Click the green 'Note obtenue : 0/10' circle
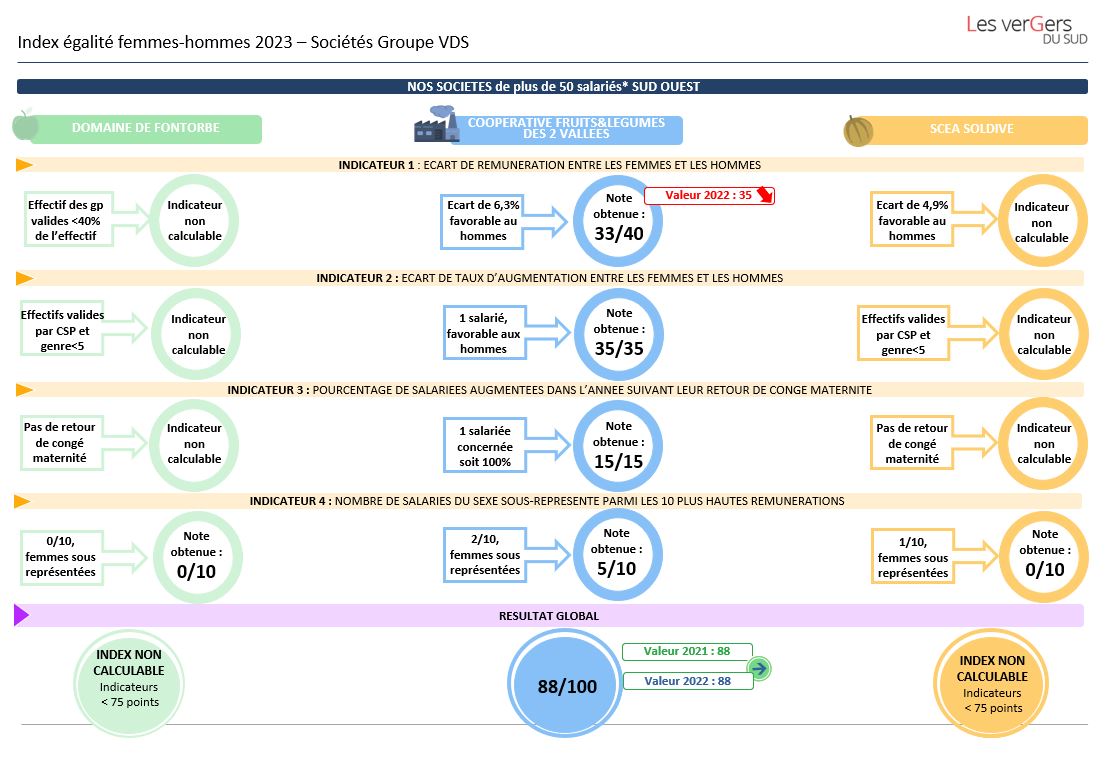The height and width of the screenshot is (767, 1107). (197, 557)
